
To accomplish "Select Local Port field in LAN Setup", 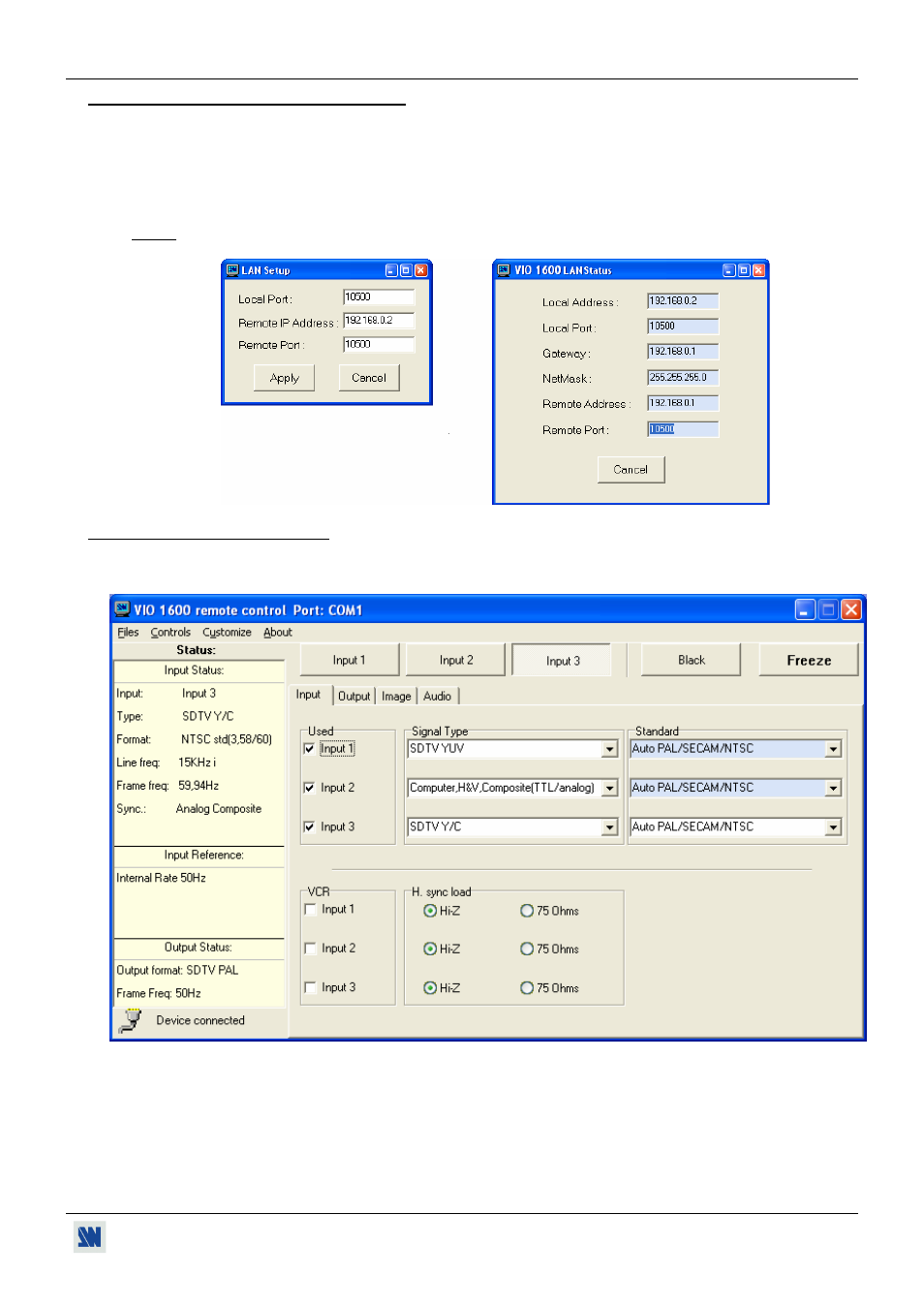I will [379, 297].
